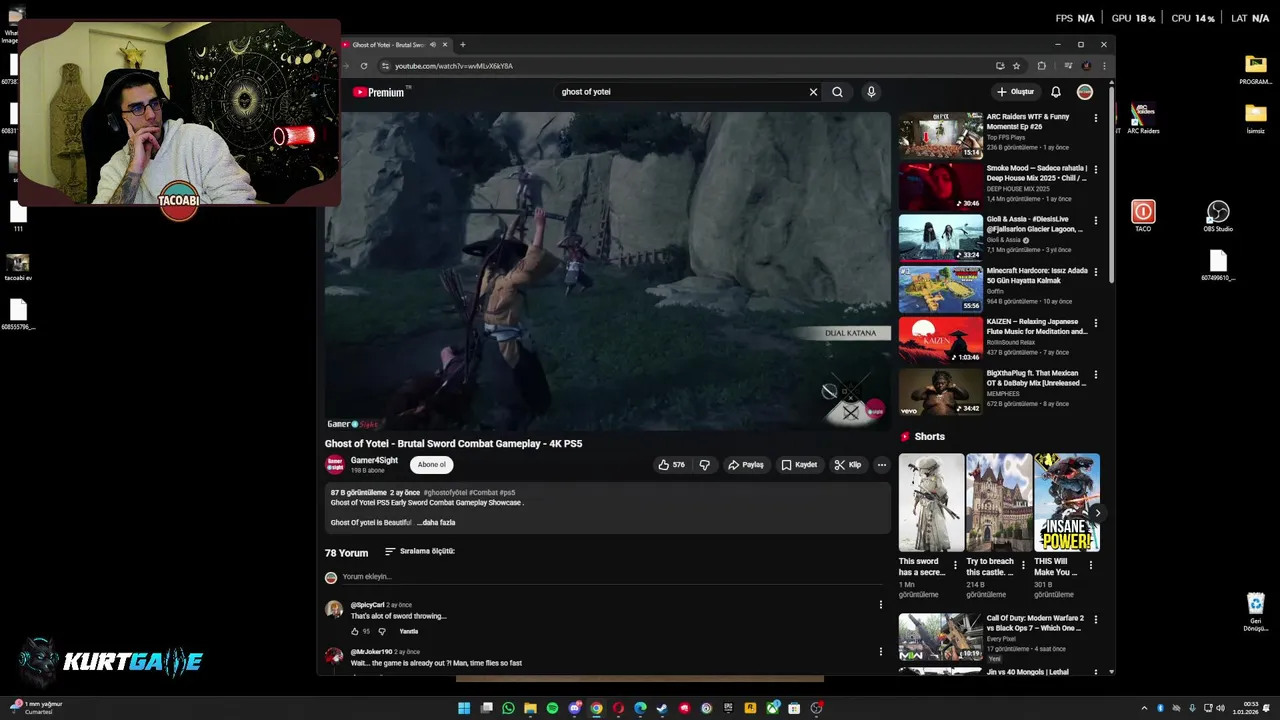
Task: Reload the page in Chrome
Action: click(364, 66)
